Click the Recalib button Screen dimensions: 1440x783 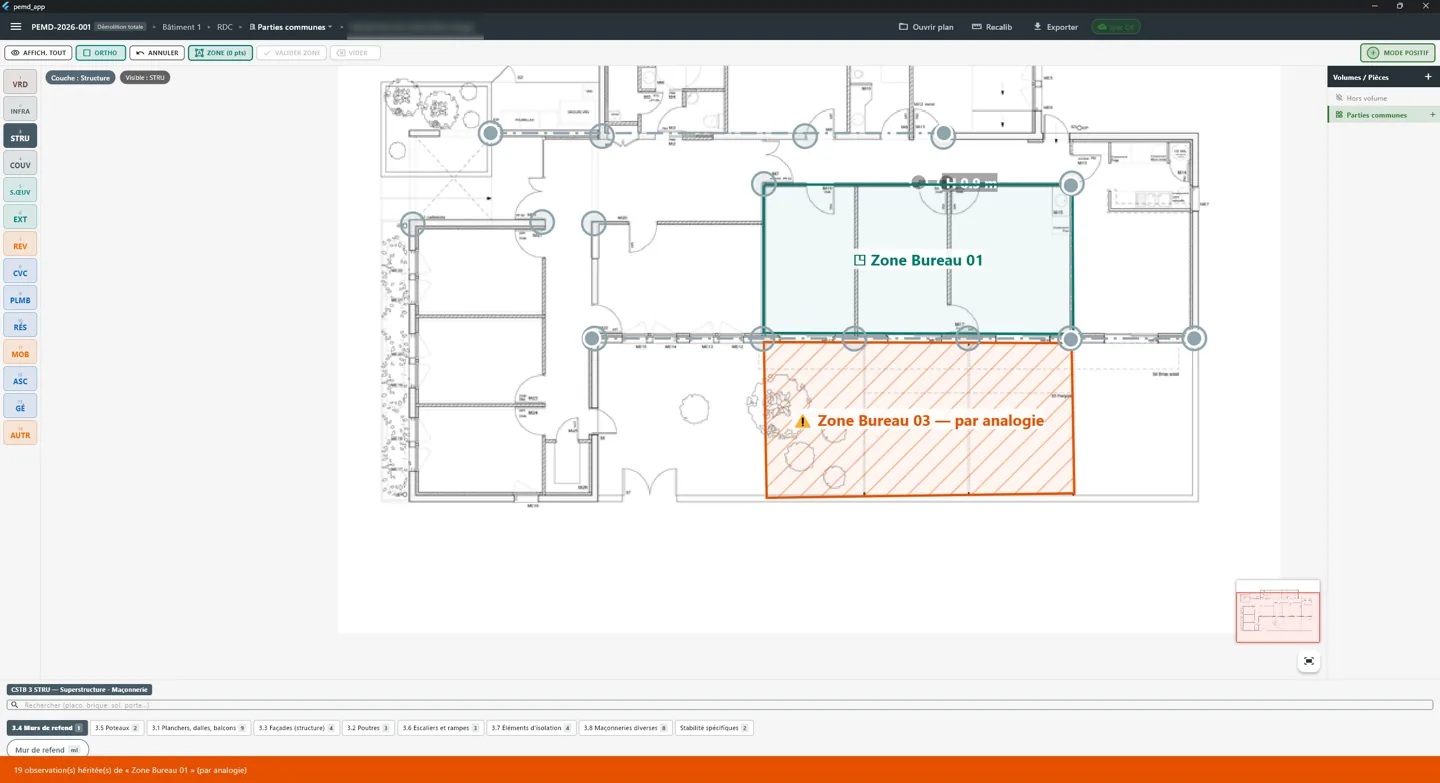(992, 27)
